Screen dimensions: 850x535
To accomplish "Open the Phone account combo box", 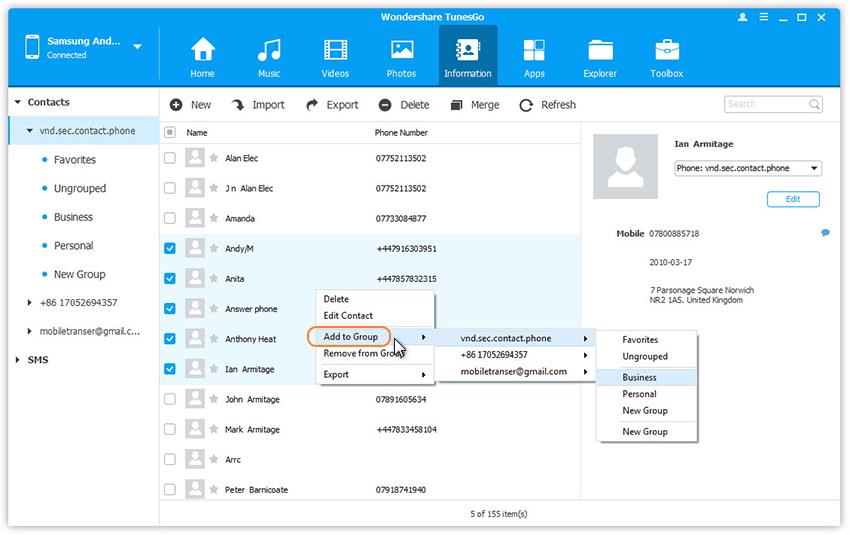I will pyautogui.click(x=748, y=169).
